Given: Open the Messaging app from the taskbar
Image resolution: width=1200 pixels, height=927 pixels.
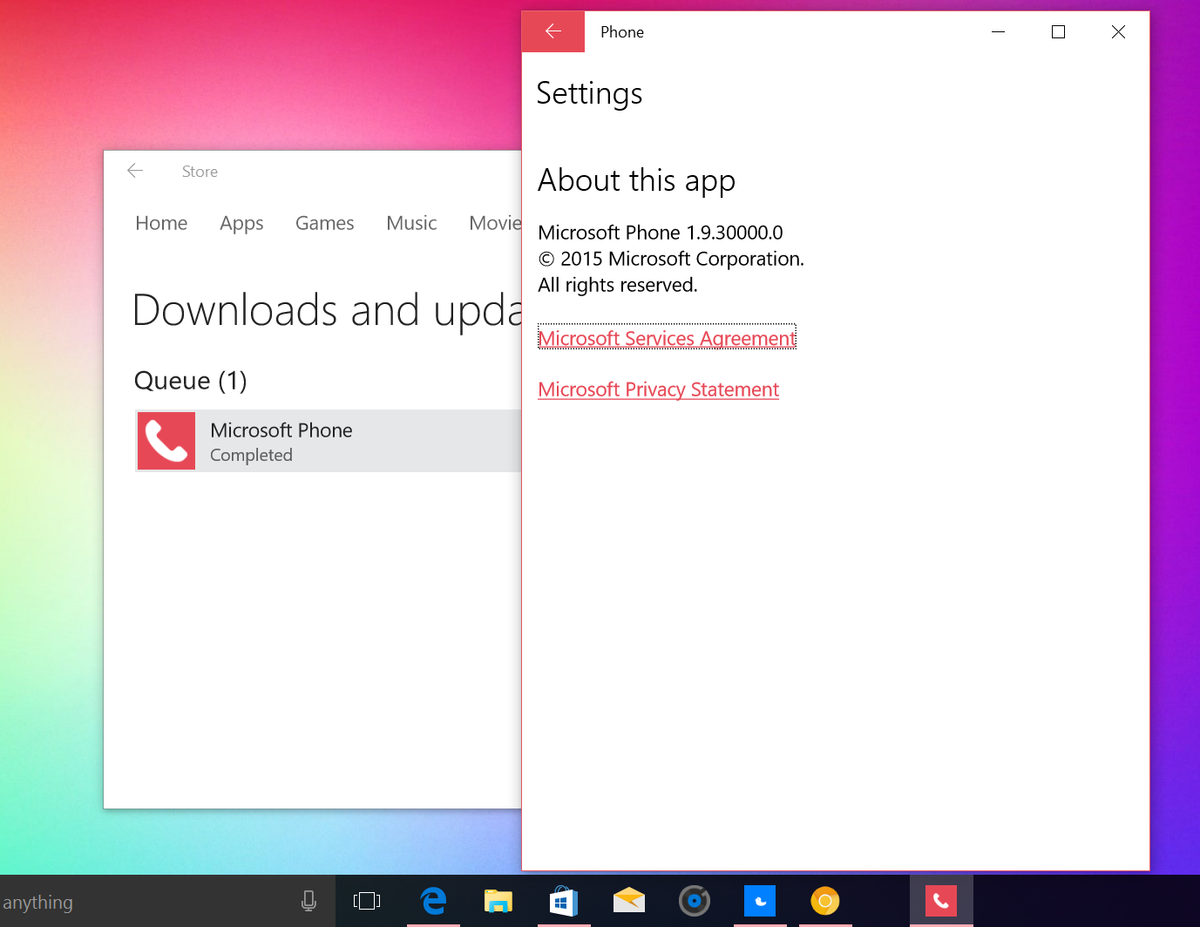Looking at the screenshot, I should point(760,901).
